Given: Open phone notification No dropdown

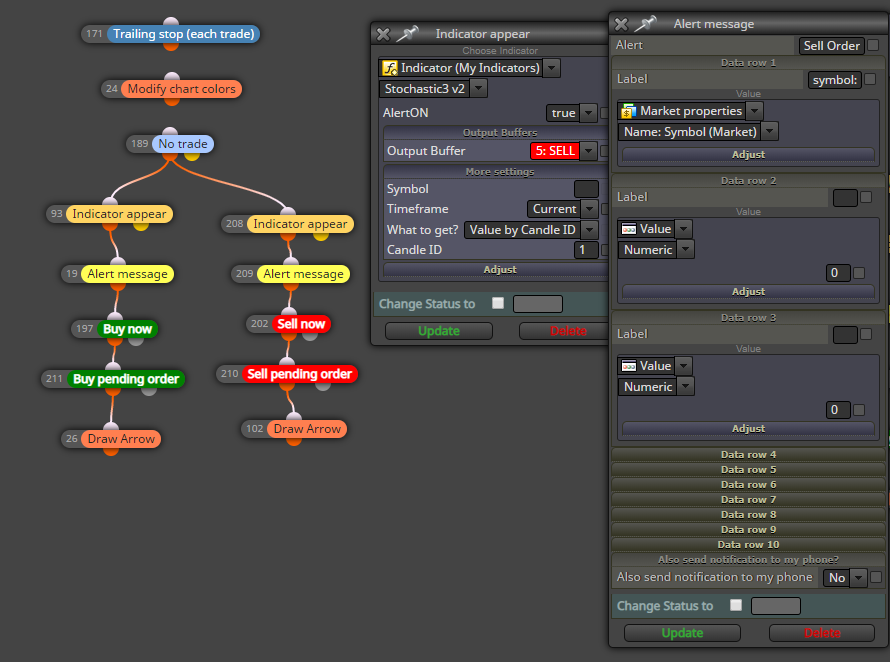Looking at the screenshot, I should (x=858, y=578).
